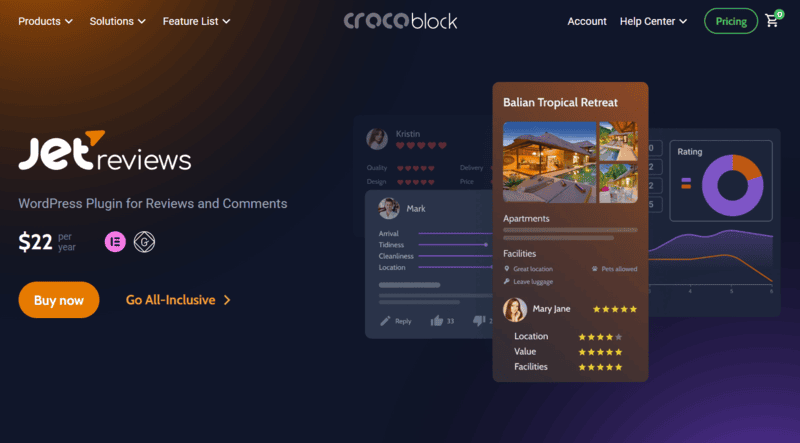
Task: Click the pink Elementor icon
Action: click(x=115, y=242)
